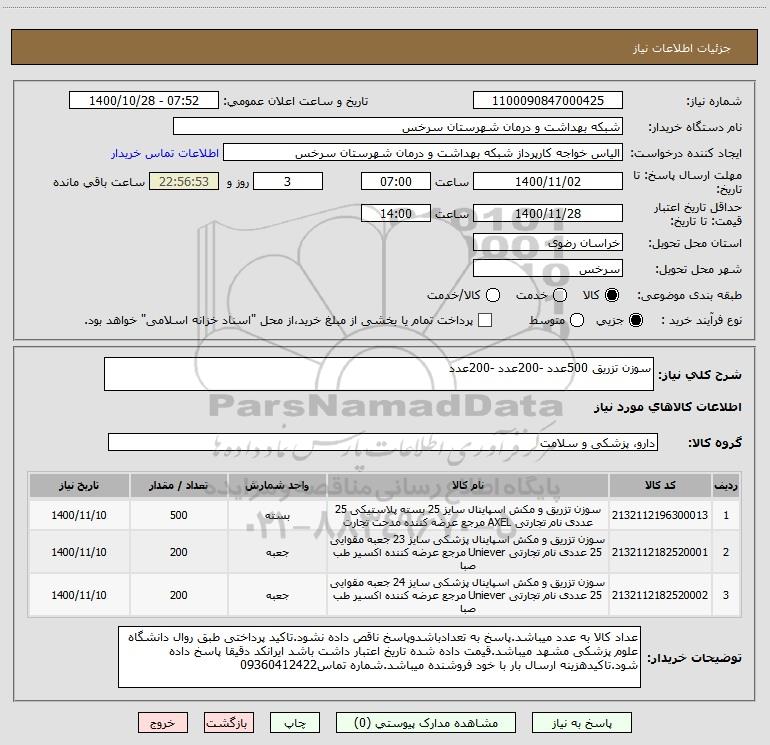Click the response deadline time 07:00

click(x=396, y=181)
